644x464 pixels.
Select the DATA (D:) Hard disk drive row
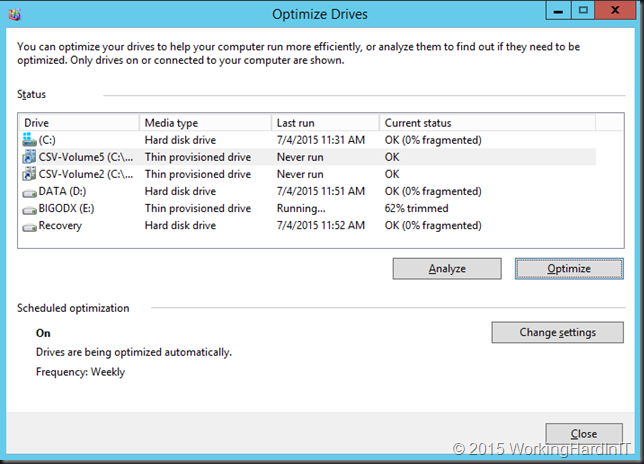(307, 191)
